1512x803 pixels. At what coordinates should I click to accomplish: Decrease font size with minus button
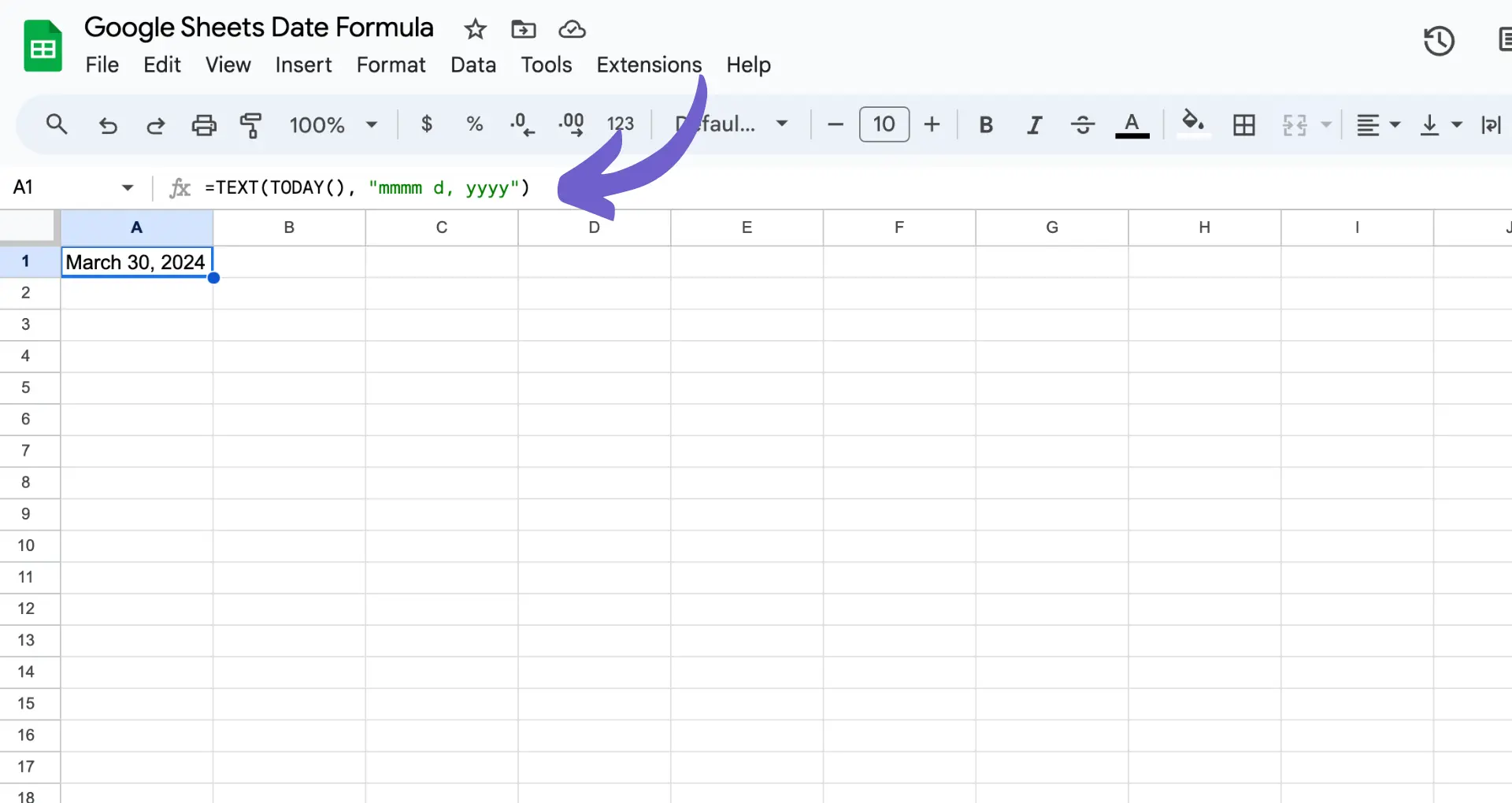click(x=836, y=124)
